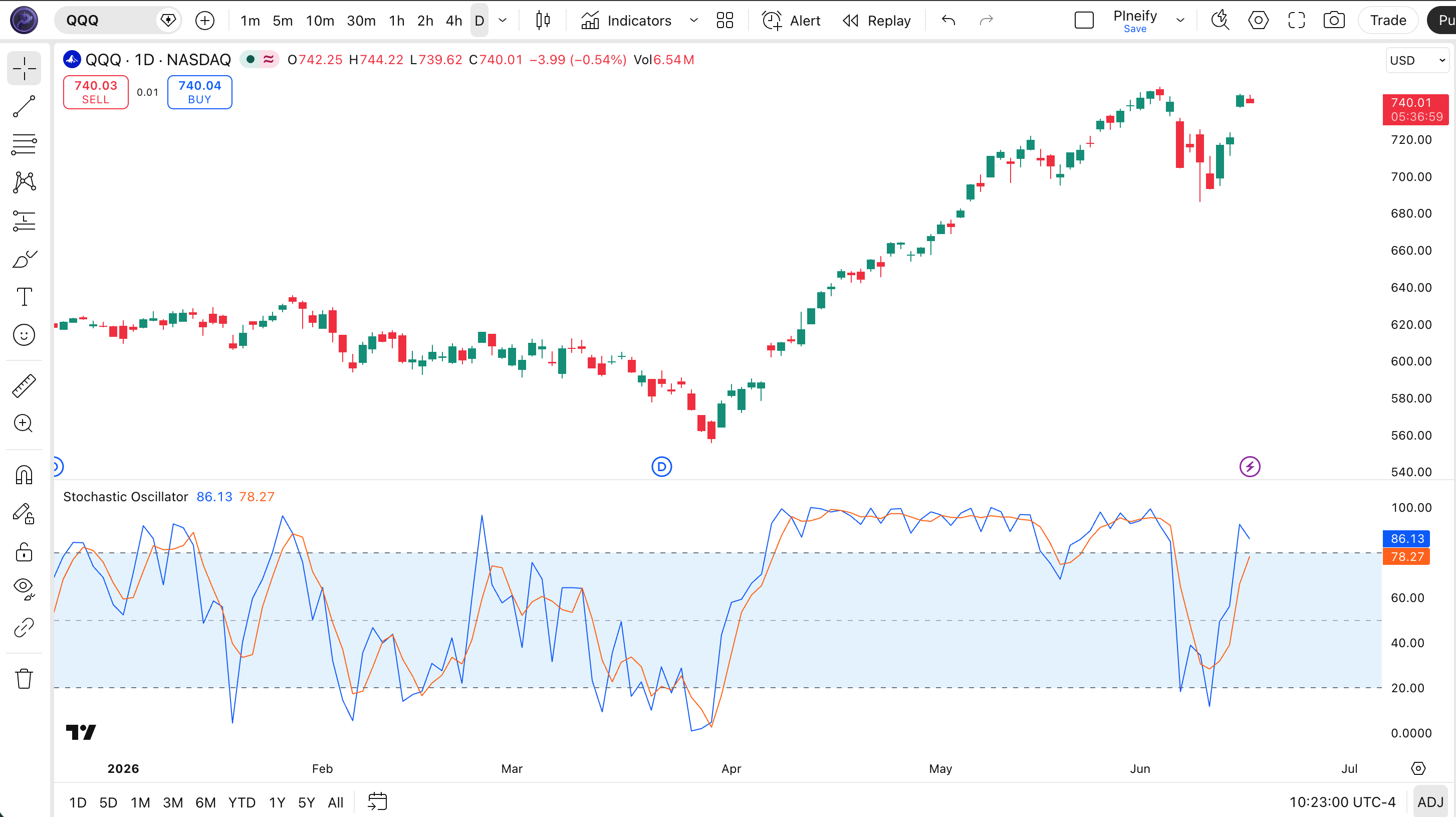Open the layout setup square icon

[1084, 21]
